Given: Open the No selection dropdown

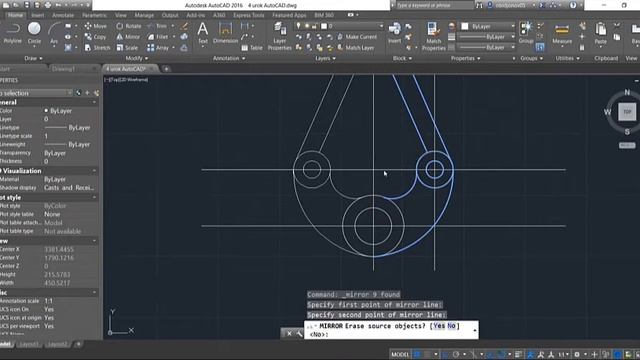Looking at the screenshot, I should 36,93.
